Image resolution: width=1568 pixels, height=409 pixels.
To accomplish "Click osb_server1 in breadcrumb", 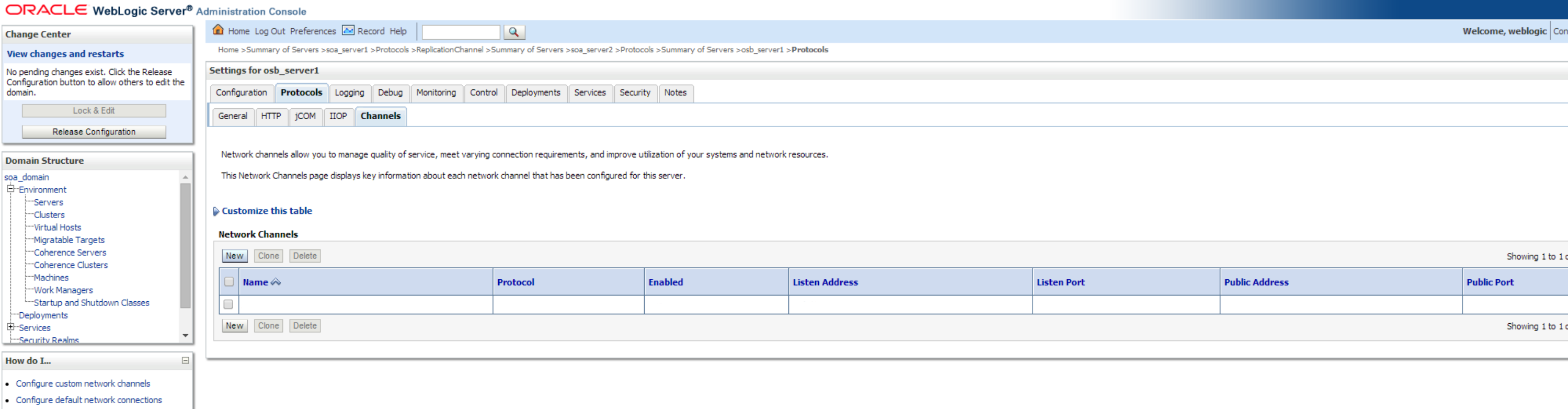I will point(762,50).
